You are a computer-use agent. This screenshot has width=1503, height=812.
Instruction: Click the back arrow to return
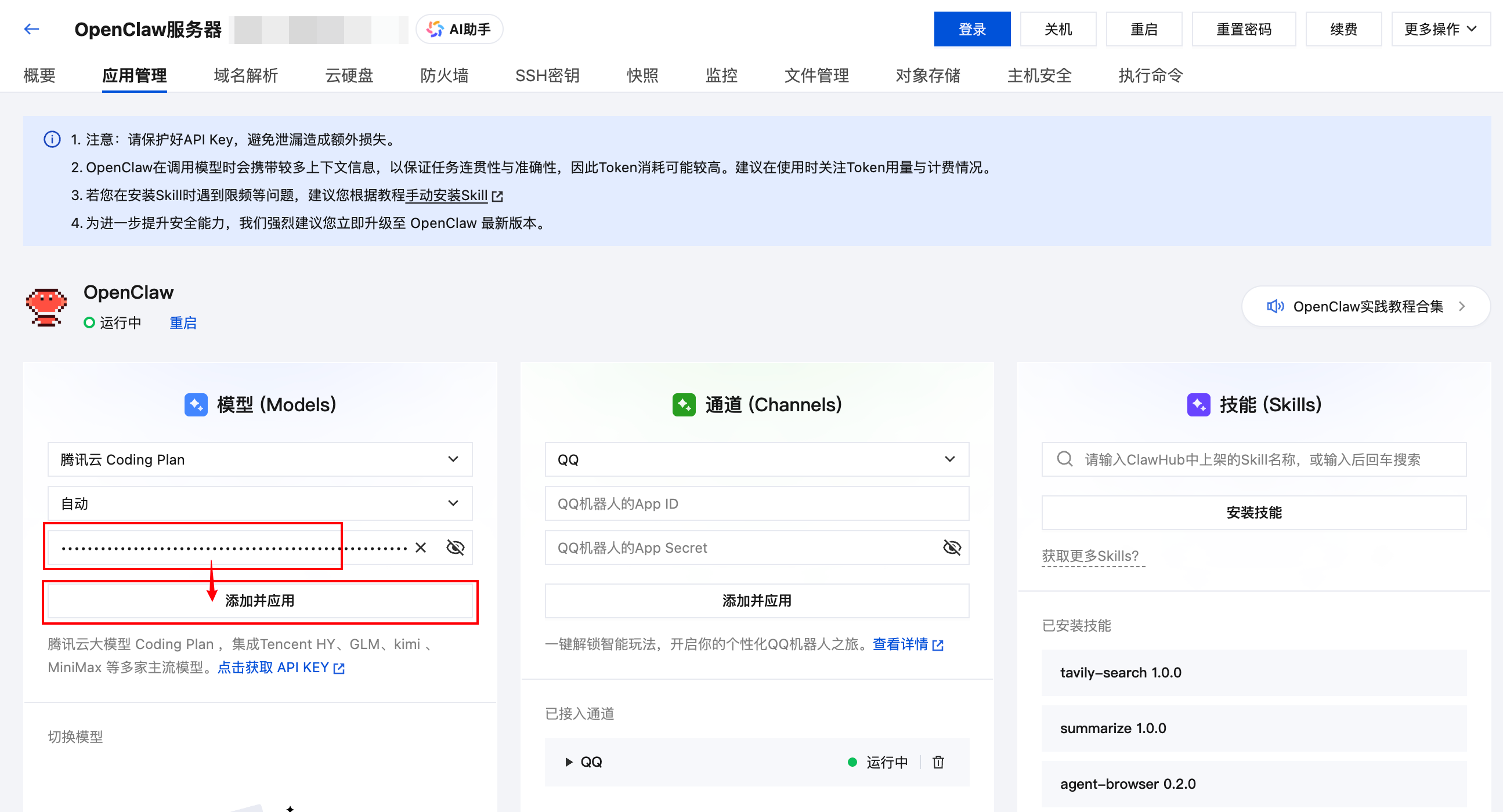coord(31,28)
